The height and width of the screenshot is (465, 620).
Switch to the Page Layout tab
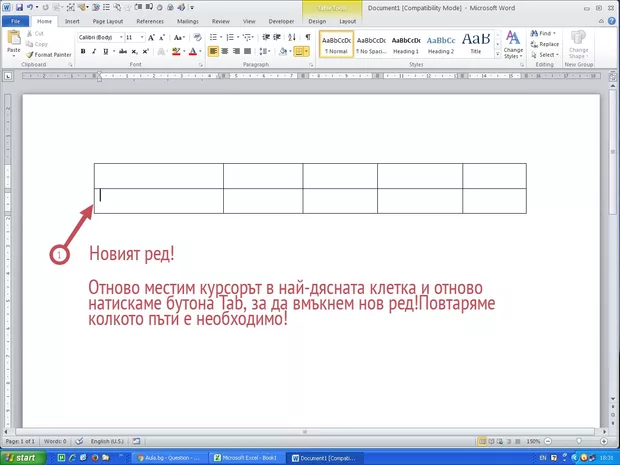(108, 21)
